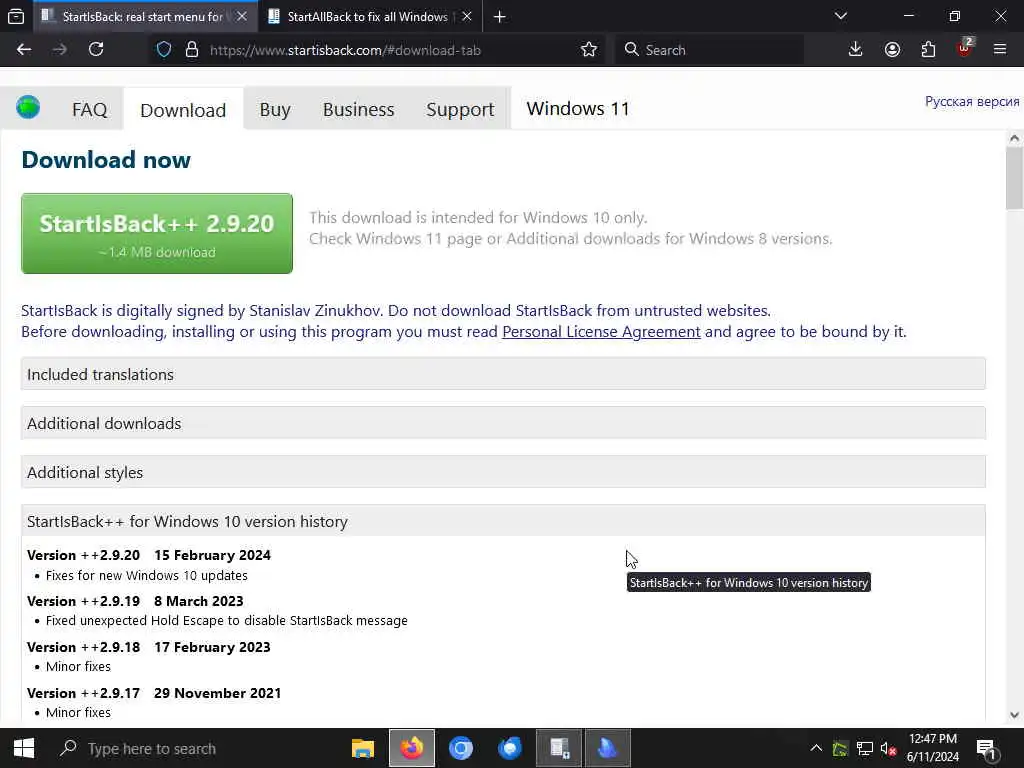Select the StartIsBack real start menu tab
Image resolution: width=1024 pixels, height=768 pixels.
[145, 16]
